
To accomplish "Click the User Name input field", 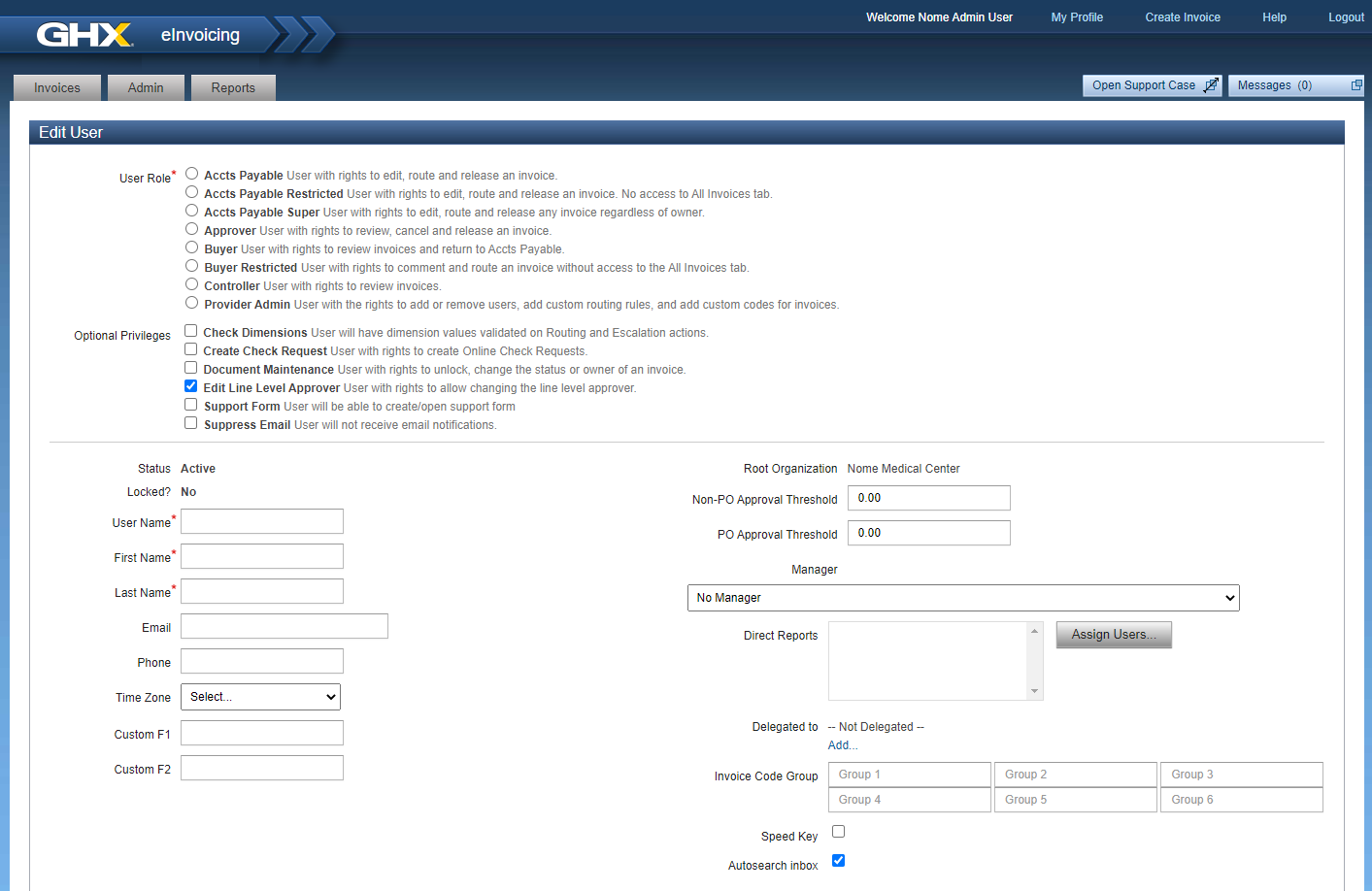I will (x=262, y=521).
